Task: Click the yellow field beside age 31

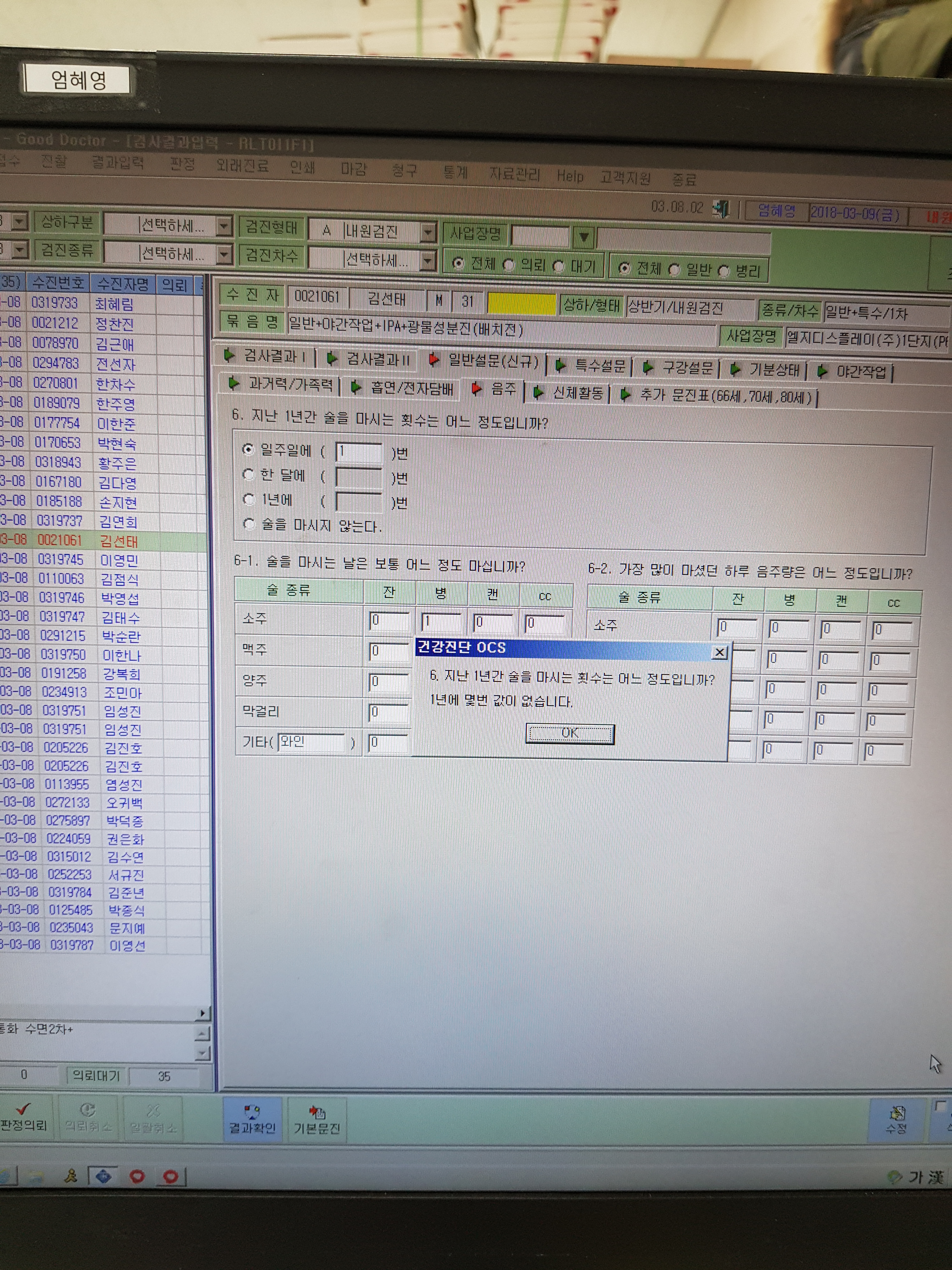Action: point(522,304)
